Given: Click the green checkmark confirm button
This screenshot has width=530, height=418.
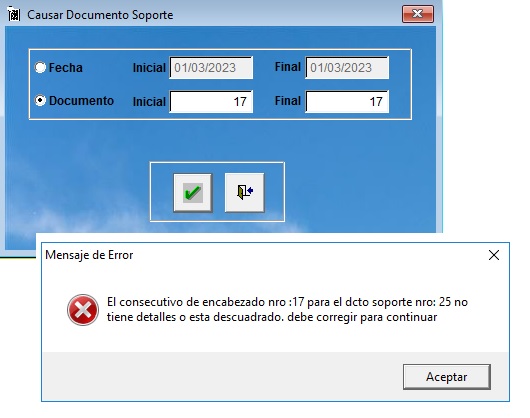Looking at the screenshot, I should pyautogui.click(x=193, y=193).
